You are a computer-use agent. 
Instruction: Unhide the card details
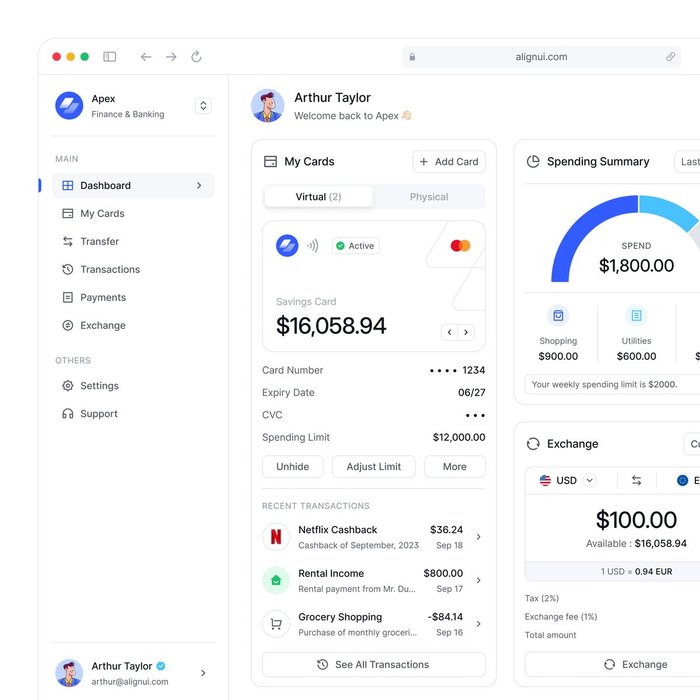click(x=293, y=467)
